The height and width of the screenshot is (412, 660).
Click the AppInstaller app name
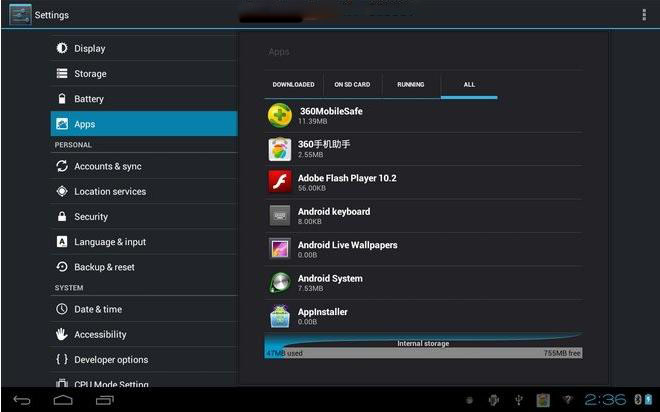pyautogui.click(x=322, y=312)
